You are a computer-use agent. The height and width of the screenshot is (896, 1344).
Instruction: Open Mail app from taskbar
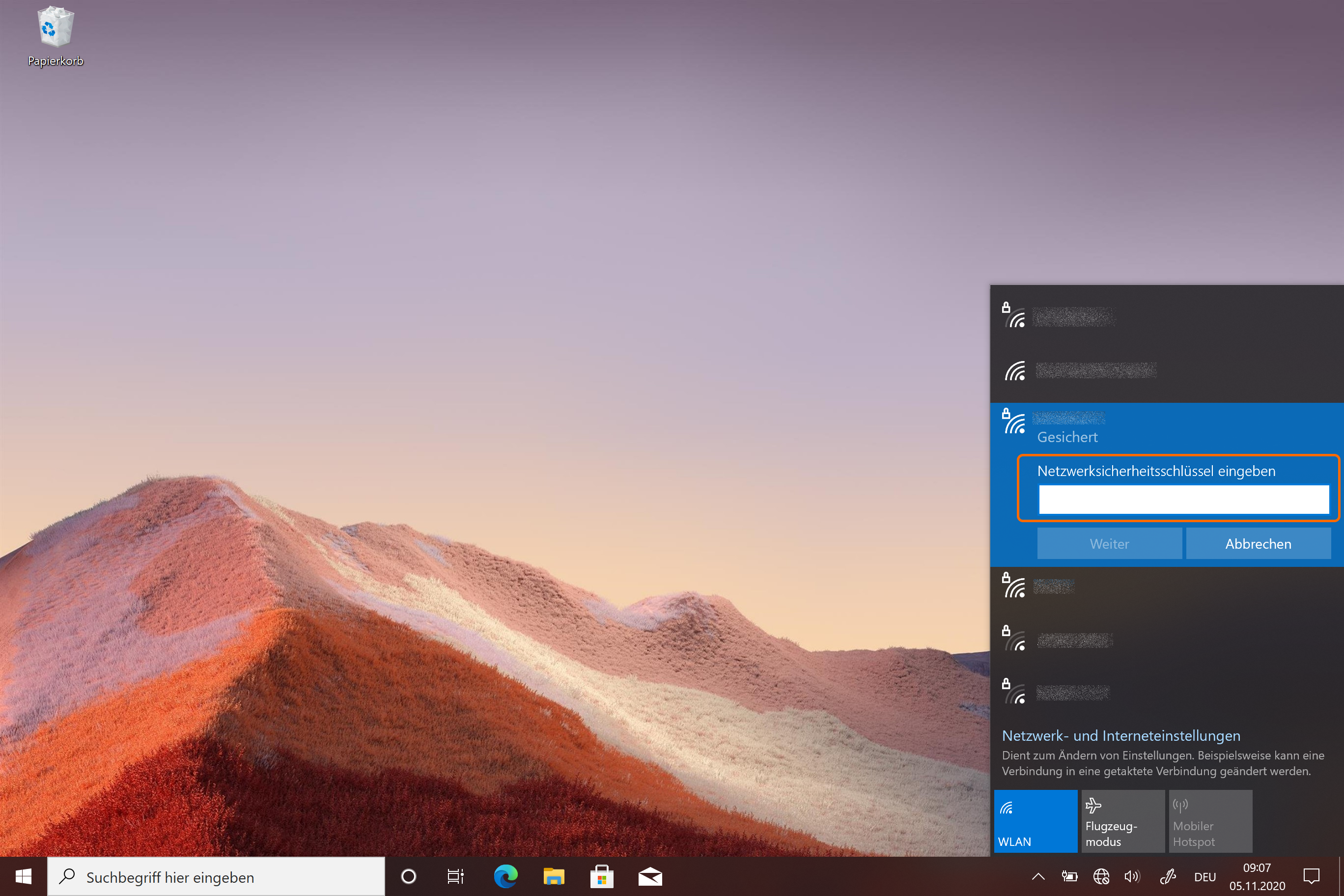(x=650, y=876)
